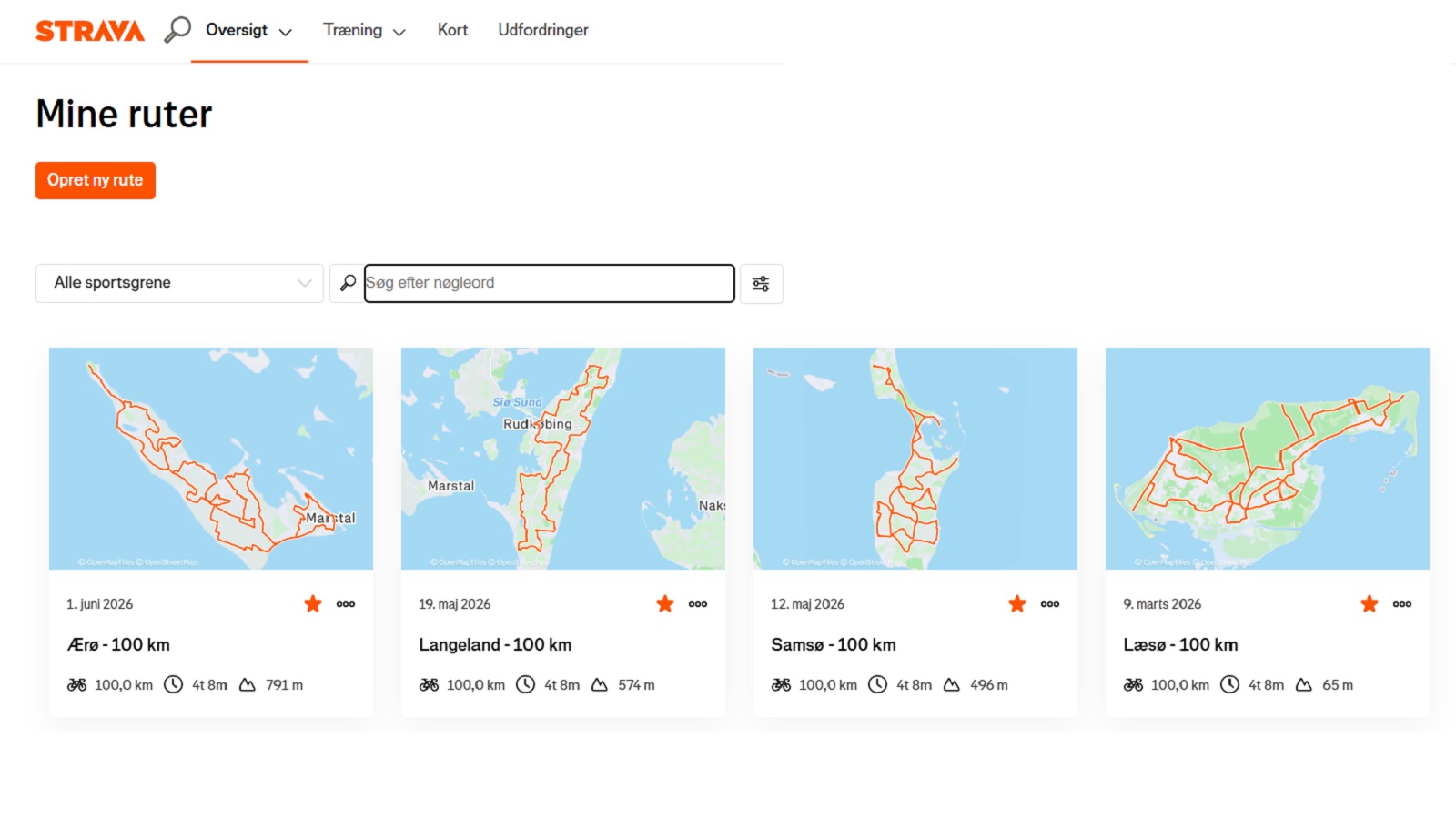The width and height of the screenshot is (1456, 819).
Task: Click date 1. juni 2026
Action: pyautogui.click(x=99, y=604)
